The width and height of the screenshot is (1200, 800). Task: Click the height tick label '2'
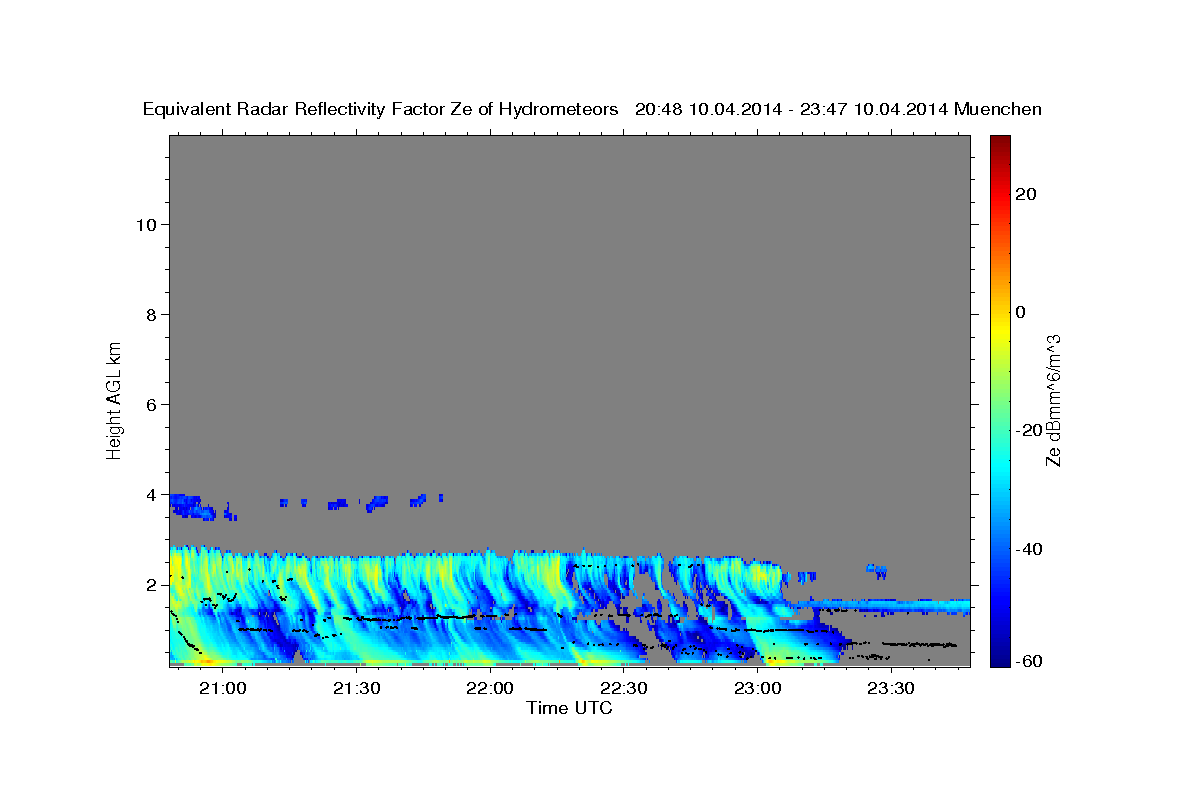(x=152, y=584)
